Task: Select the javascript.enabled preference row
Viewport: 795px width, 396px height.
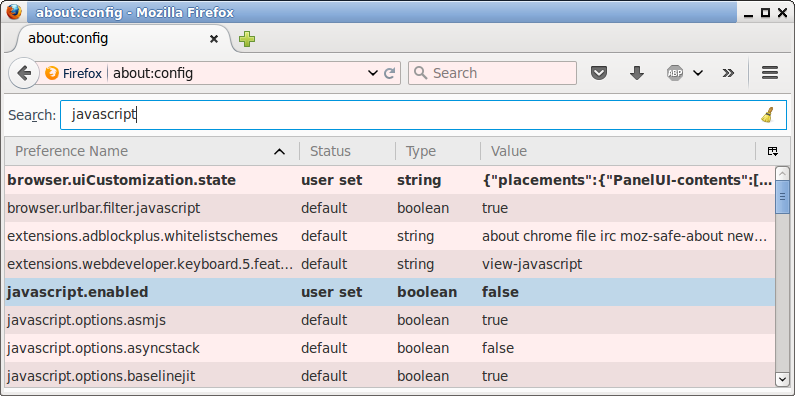Action: coord(390,292)
